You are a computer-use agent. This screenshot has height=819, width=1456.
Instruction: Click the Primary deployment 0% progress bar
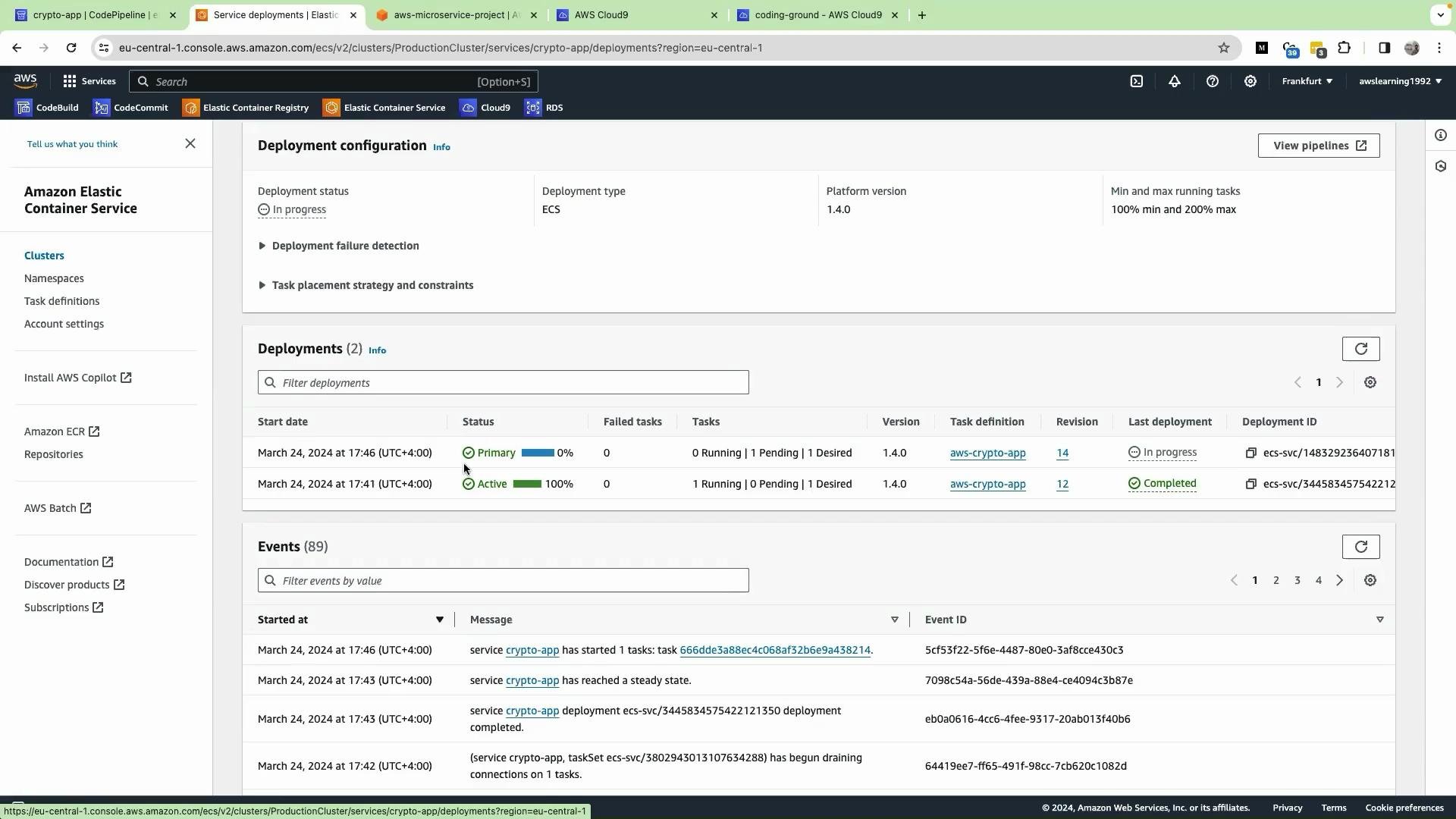pyautogui.click(x=538, y=453)
